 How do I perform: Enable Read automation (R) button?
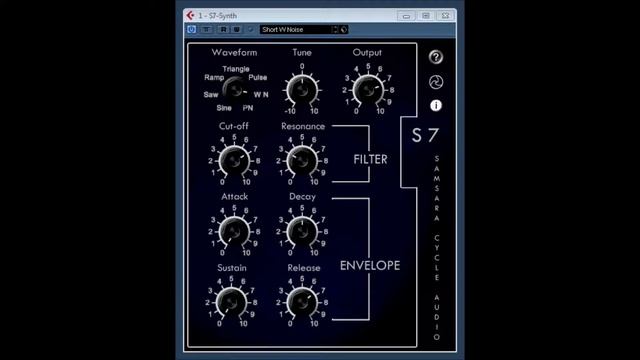(x=223, y=29)
